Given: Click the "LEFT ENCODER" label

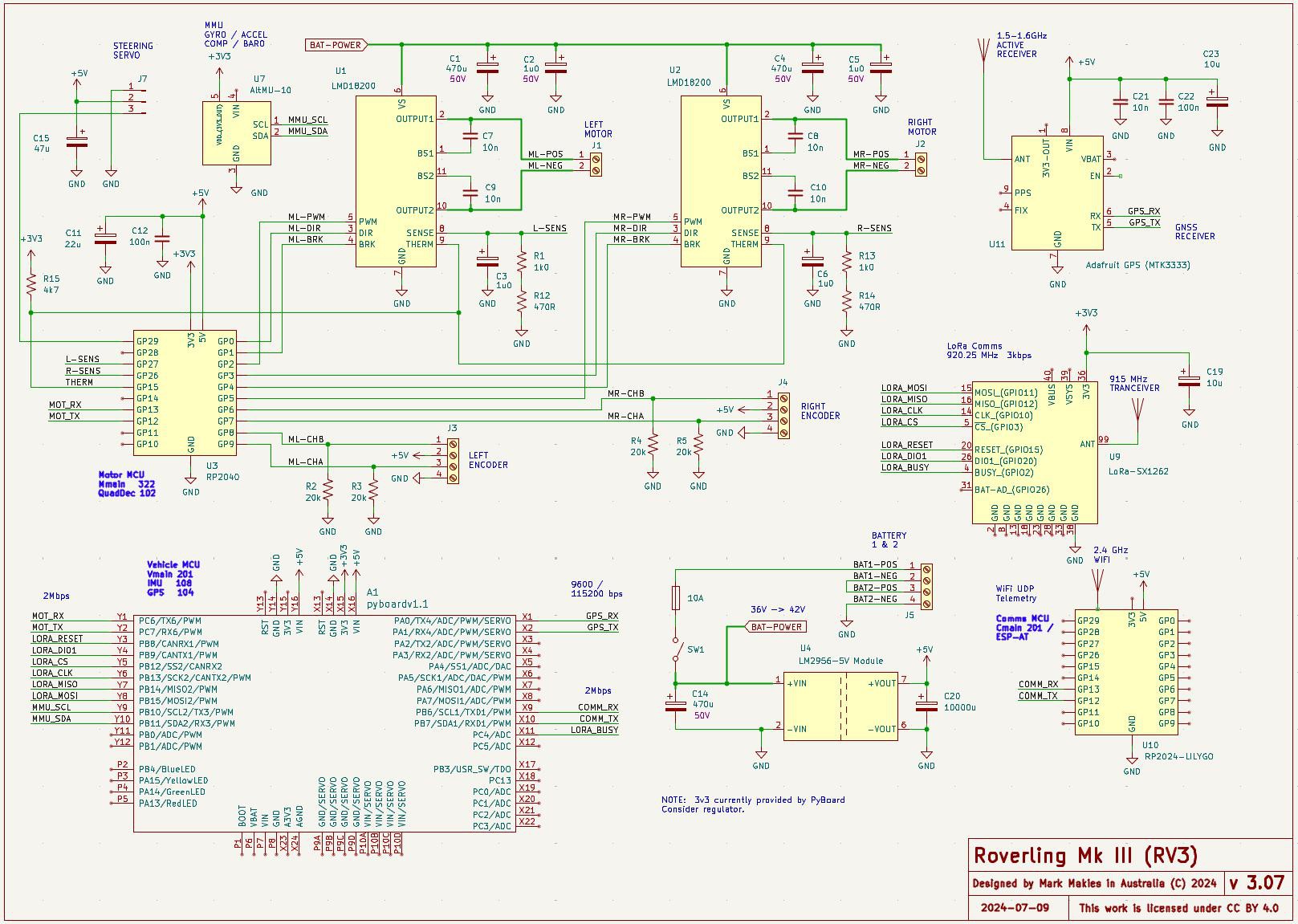Looking at the screenshot, I should (x=488, y=460).
